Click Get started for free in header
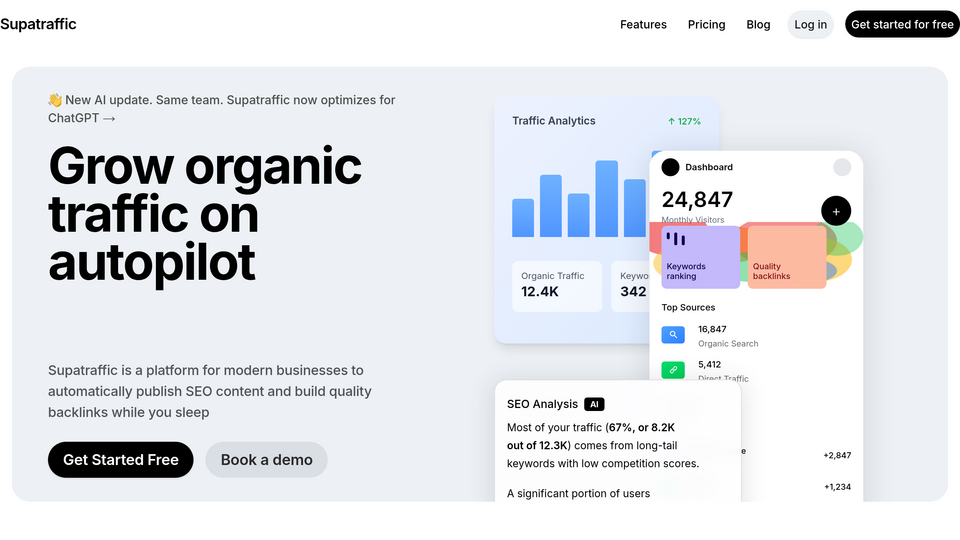Image resolution: width=960 pixels, height=540 pixels. [x=902, y=24]
